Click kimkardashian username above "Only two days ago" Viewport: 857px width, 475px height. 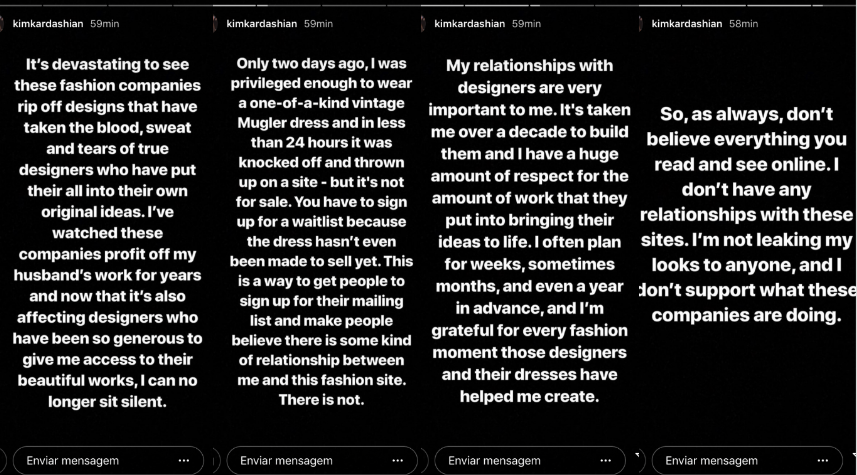click(262, 24)
